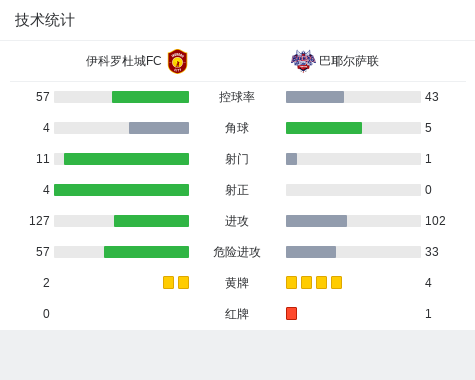Open the 巴耶尔萨联 team name link

tap(349, 61)
